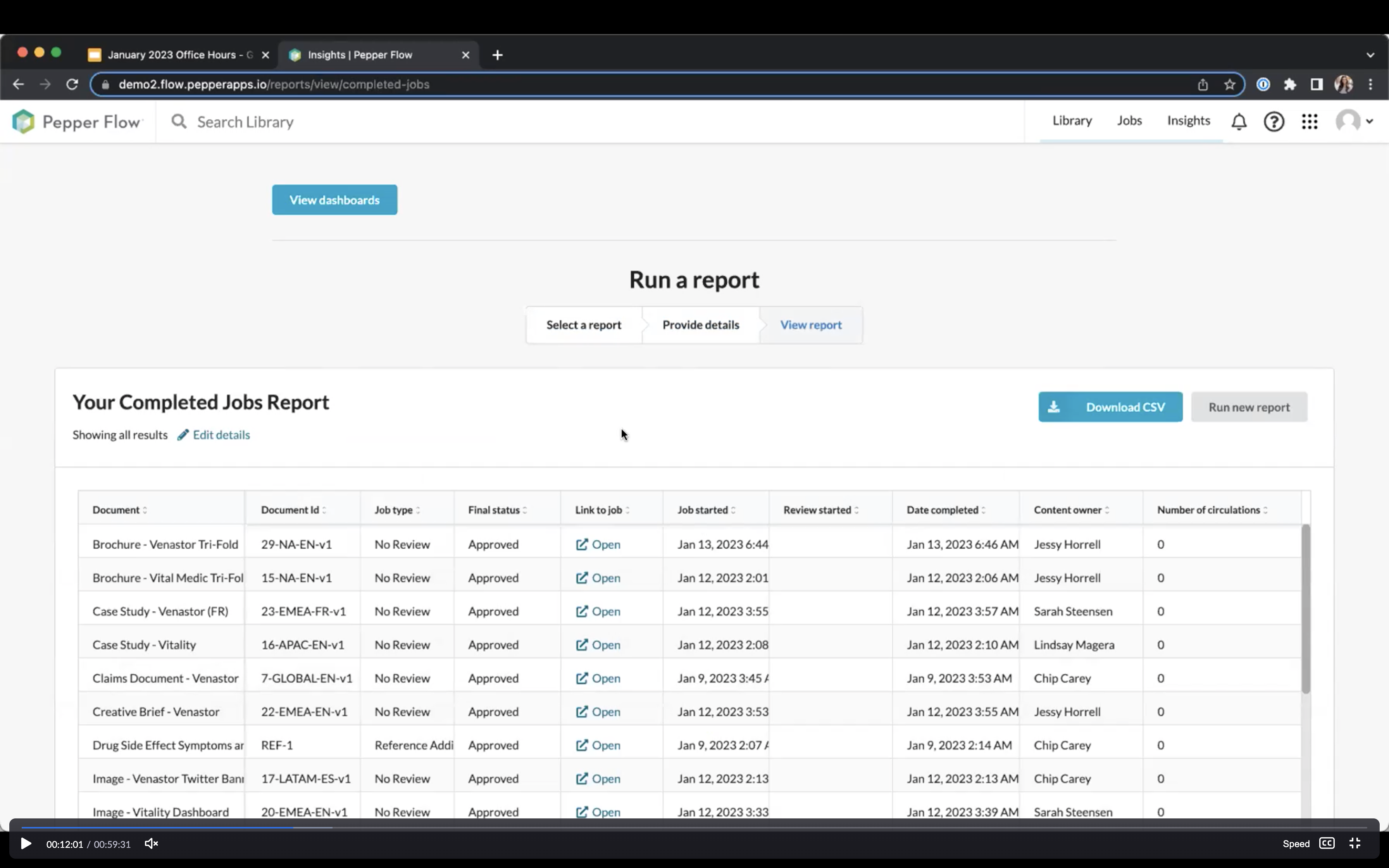Open job for Case Study - Vitality
The height and width of the screenshot is (868, 1389).
(598, 645)
